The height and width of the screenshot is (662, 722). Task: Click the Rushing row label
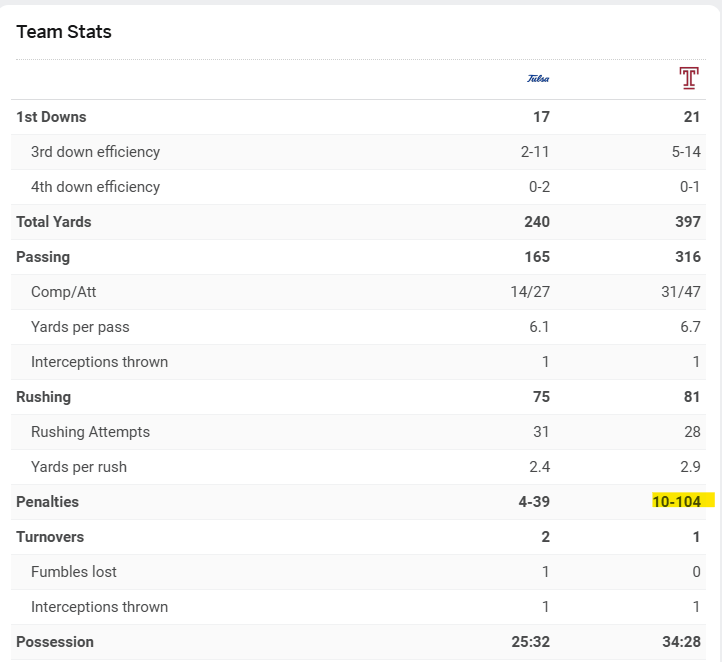pos(43,397)
